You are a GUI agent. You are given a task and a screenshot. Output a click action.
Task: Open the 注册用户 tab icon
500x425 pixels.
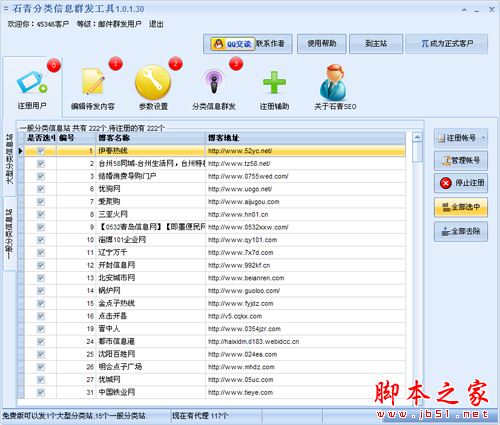(32, 83)
